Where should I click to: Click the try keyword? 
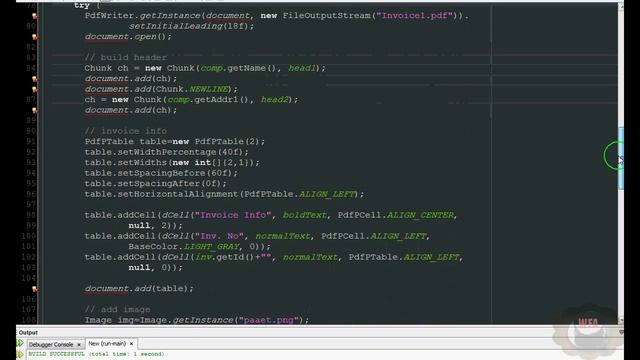[x=82, y=5]
